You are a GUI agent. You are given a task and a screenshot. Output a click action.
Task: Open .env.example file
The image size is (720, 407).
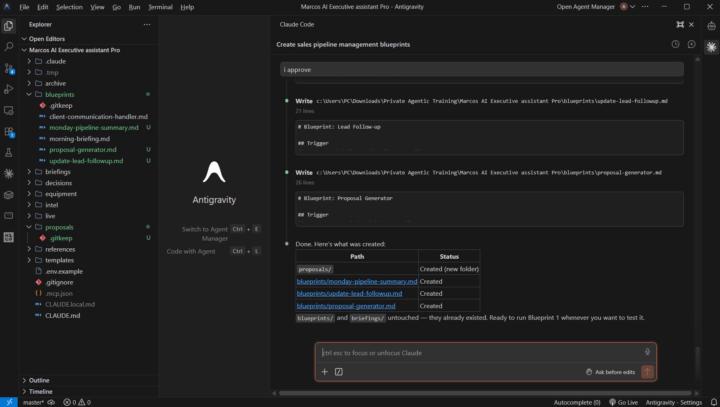tap(64, 271)
